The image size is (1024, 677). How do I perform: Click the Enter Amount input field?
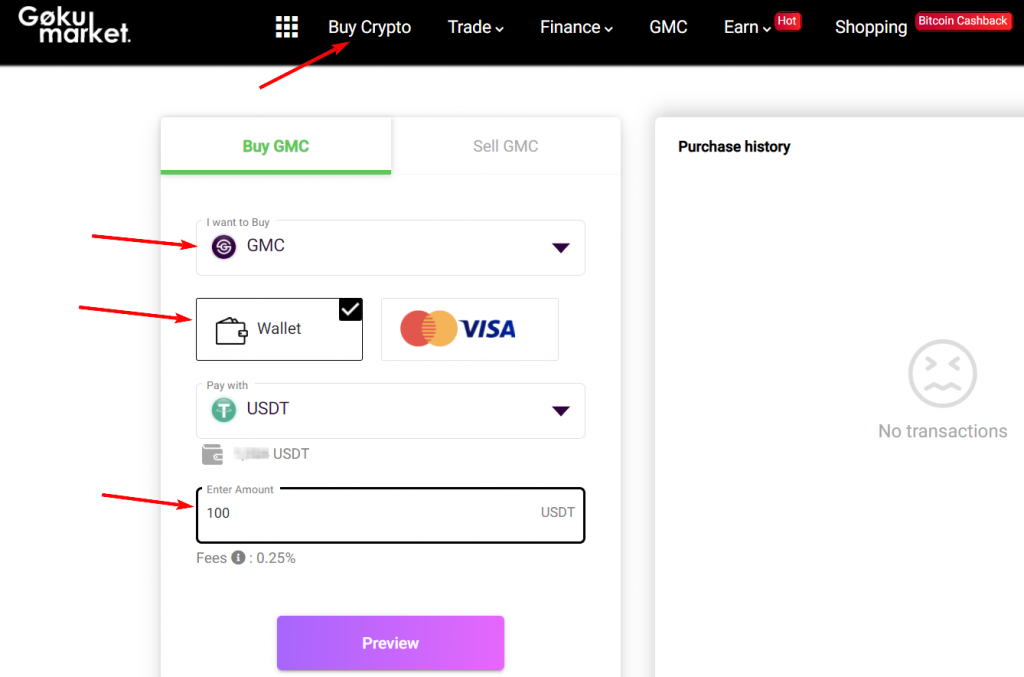[391, 515]
